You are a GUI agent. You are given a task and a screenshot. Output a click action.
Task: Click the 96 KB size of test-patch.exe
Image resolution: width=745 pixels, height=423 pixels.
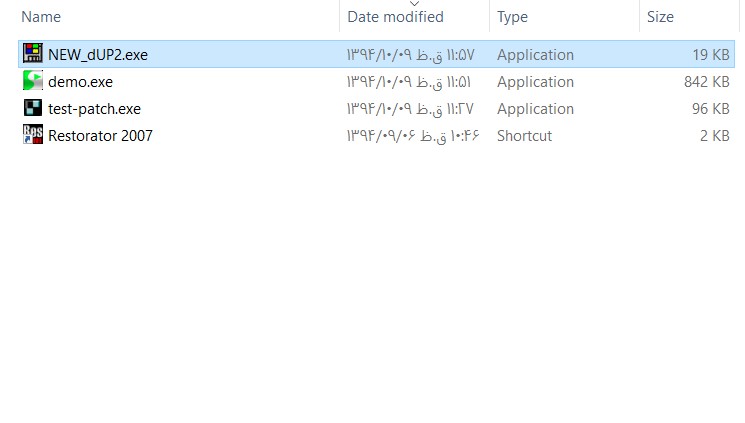pyautogui.click(x=710, y=109)
